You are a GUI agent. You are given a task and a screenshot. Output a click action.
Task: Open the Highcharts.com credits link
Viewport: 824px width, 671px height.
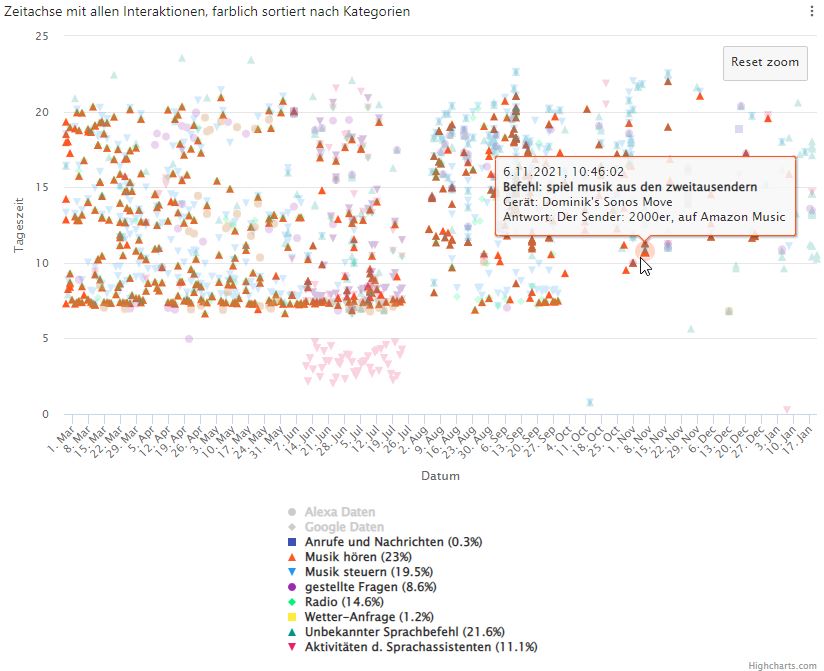point(782,666)
